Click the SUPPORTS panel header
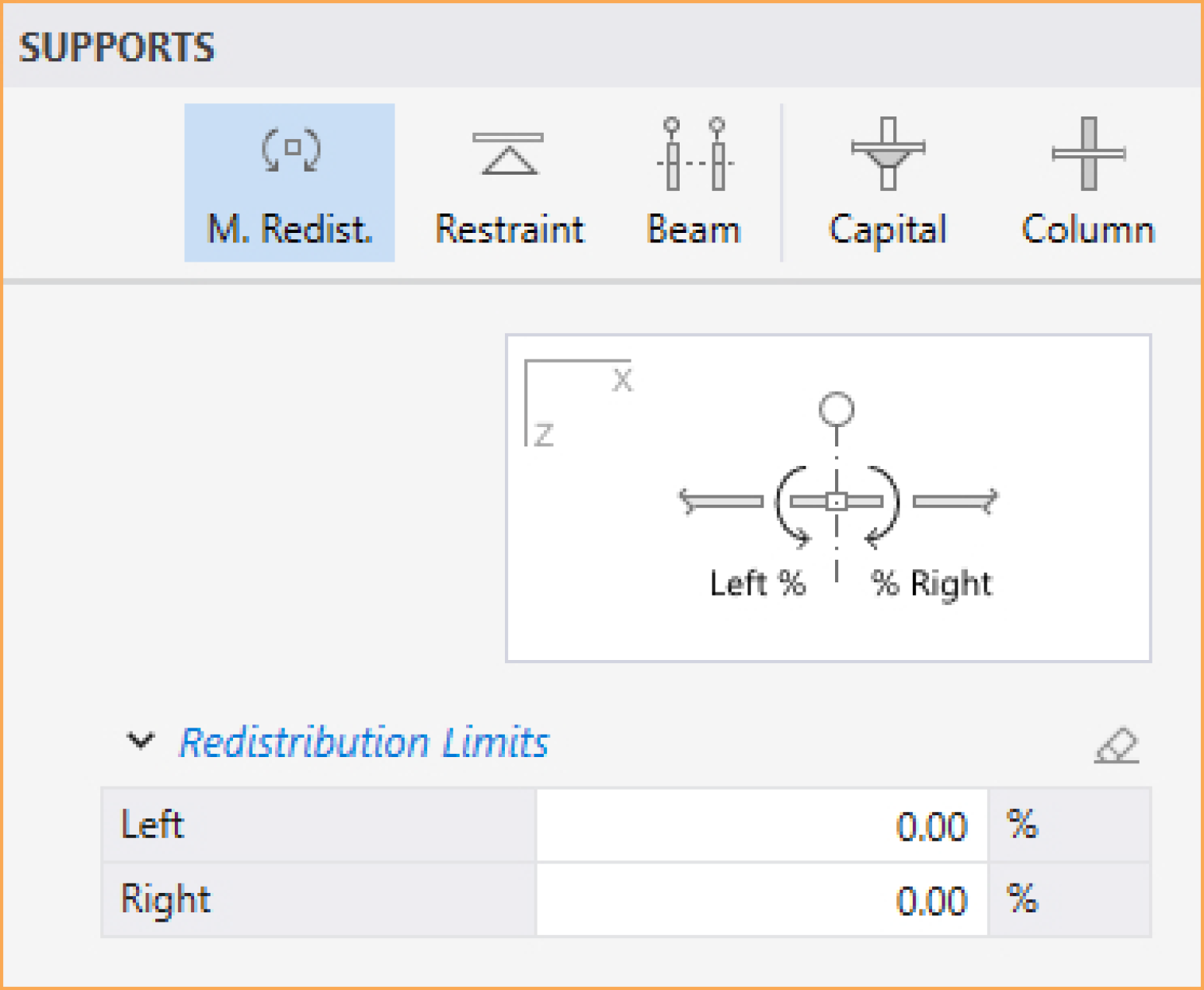The image size is (1204, 990). pyautogui.click(x=117, y=47)
